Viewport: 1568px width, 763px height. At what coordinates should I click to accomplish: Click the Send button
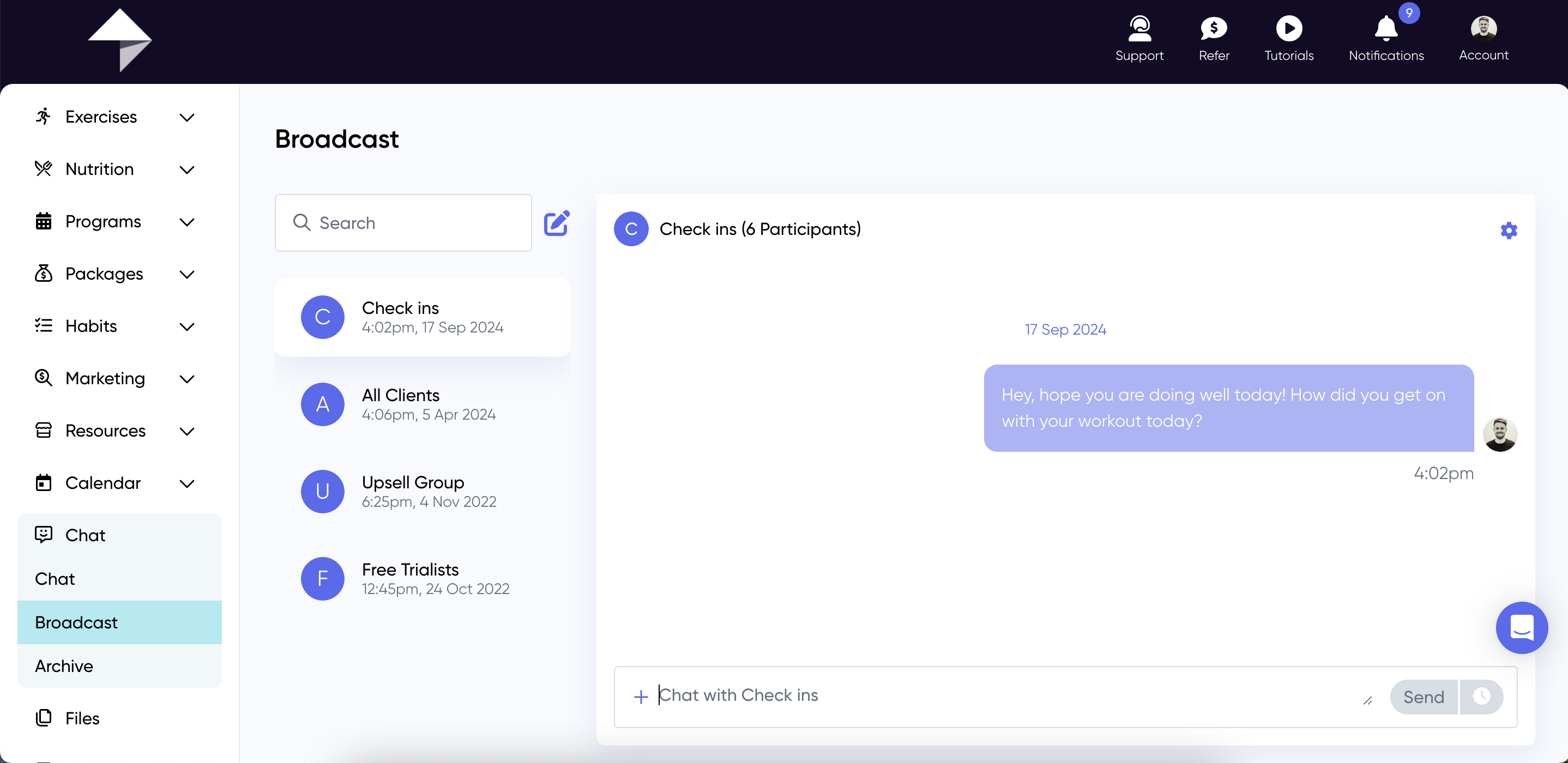click(x=1423, y=697)
